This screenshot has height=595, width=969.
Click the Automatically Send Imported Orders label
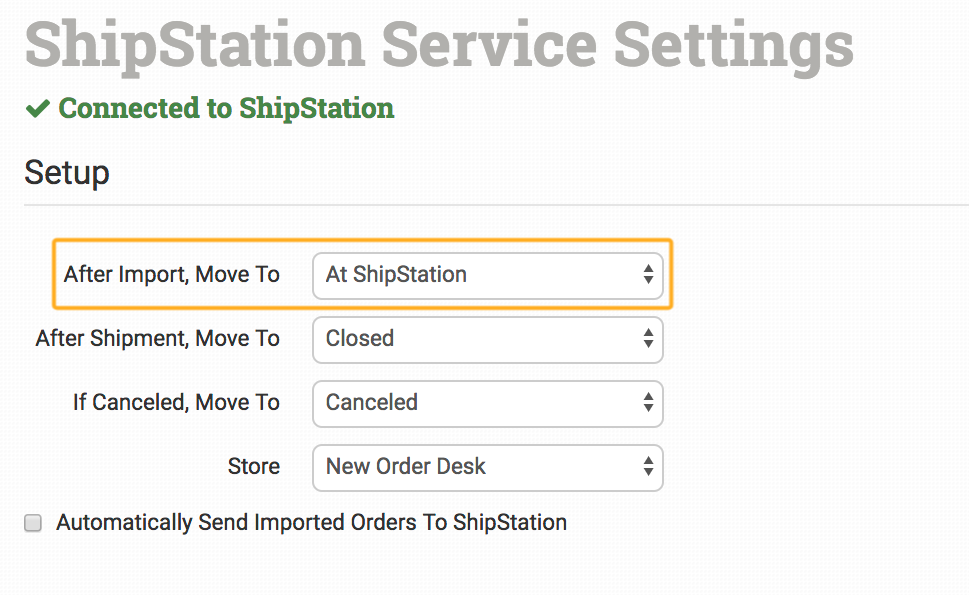click(311, 522)
